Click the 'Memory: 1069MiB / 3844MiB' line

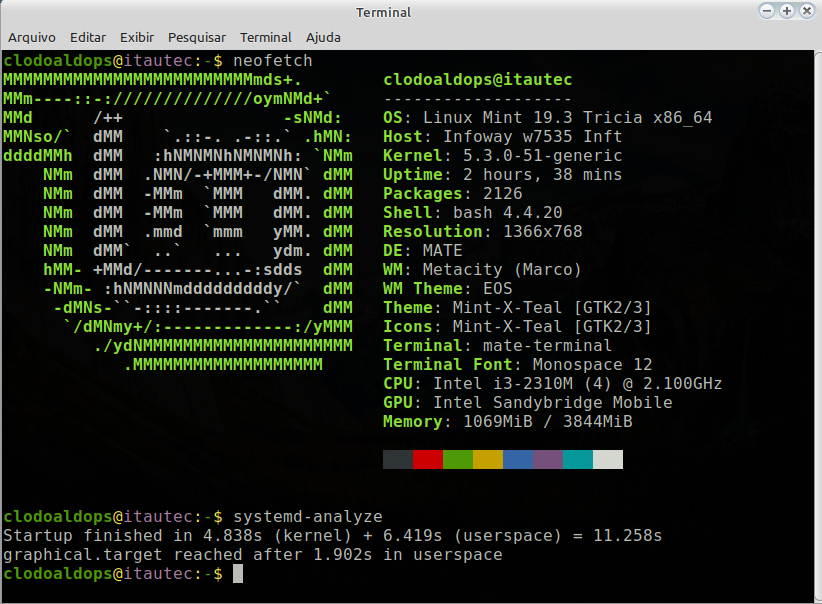coord(508,422)
